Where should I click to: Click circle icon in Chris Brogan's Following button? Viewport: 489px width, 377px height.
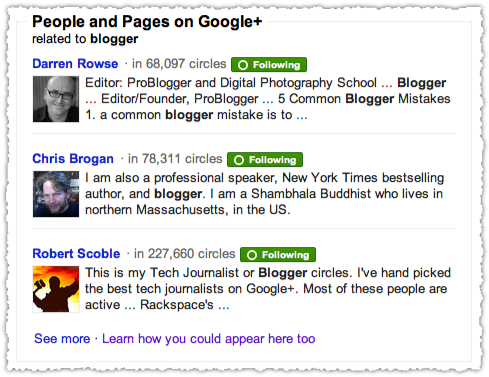click(x=239, y=160)
